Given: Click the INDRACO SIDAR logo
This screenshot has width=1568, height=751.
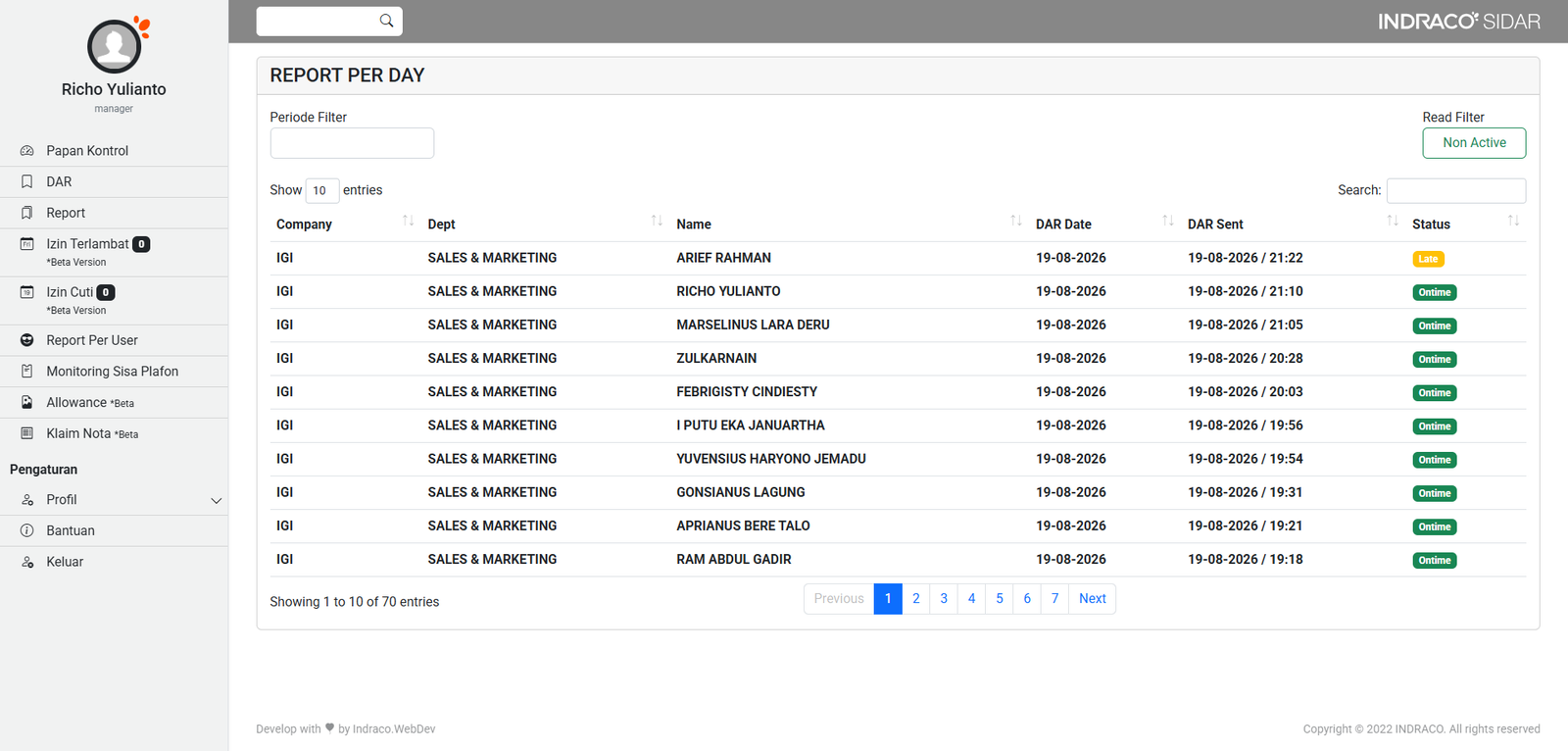Looking at the screenshot, I should point(1459,21).
